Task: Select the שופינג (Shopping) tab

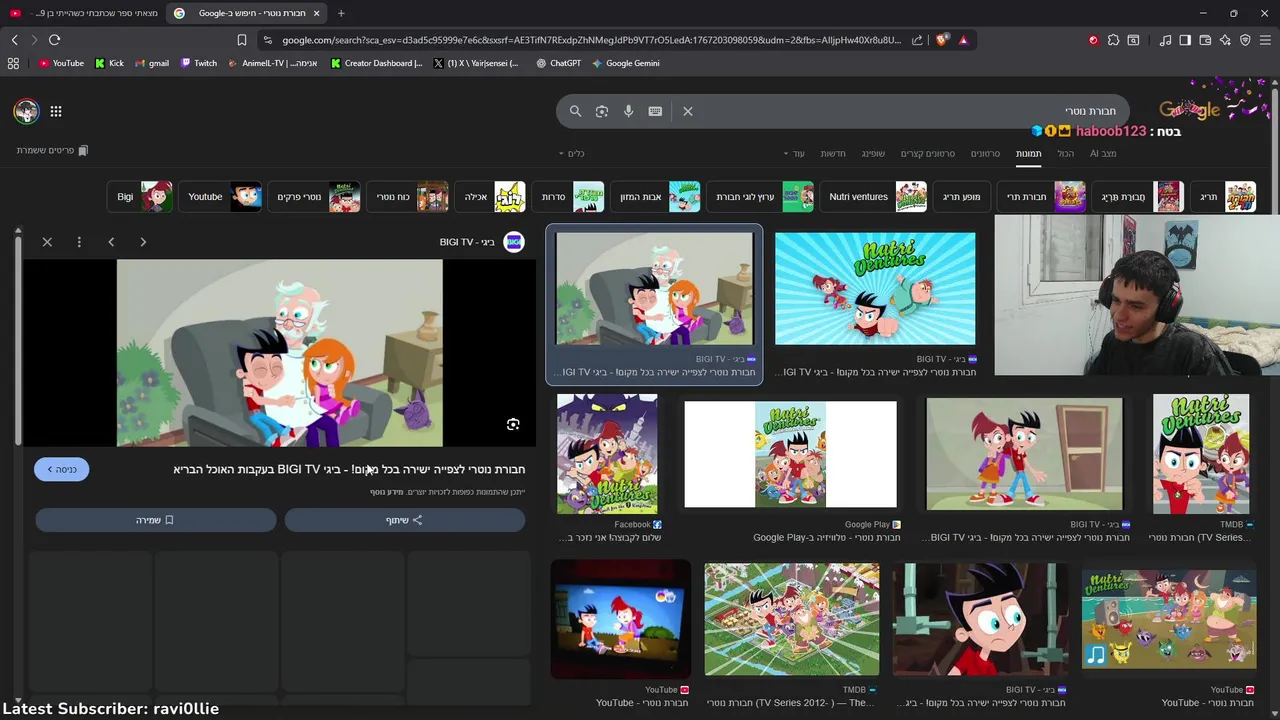Action: click(873, 153)
